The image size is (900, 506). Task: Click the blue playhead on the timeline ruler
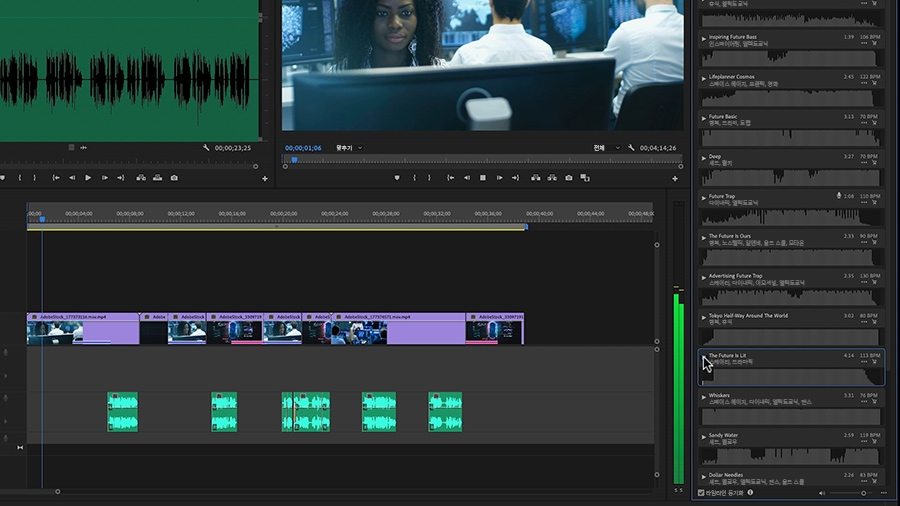42,219
